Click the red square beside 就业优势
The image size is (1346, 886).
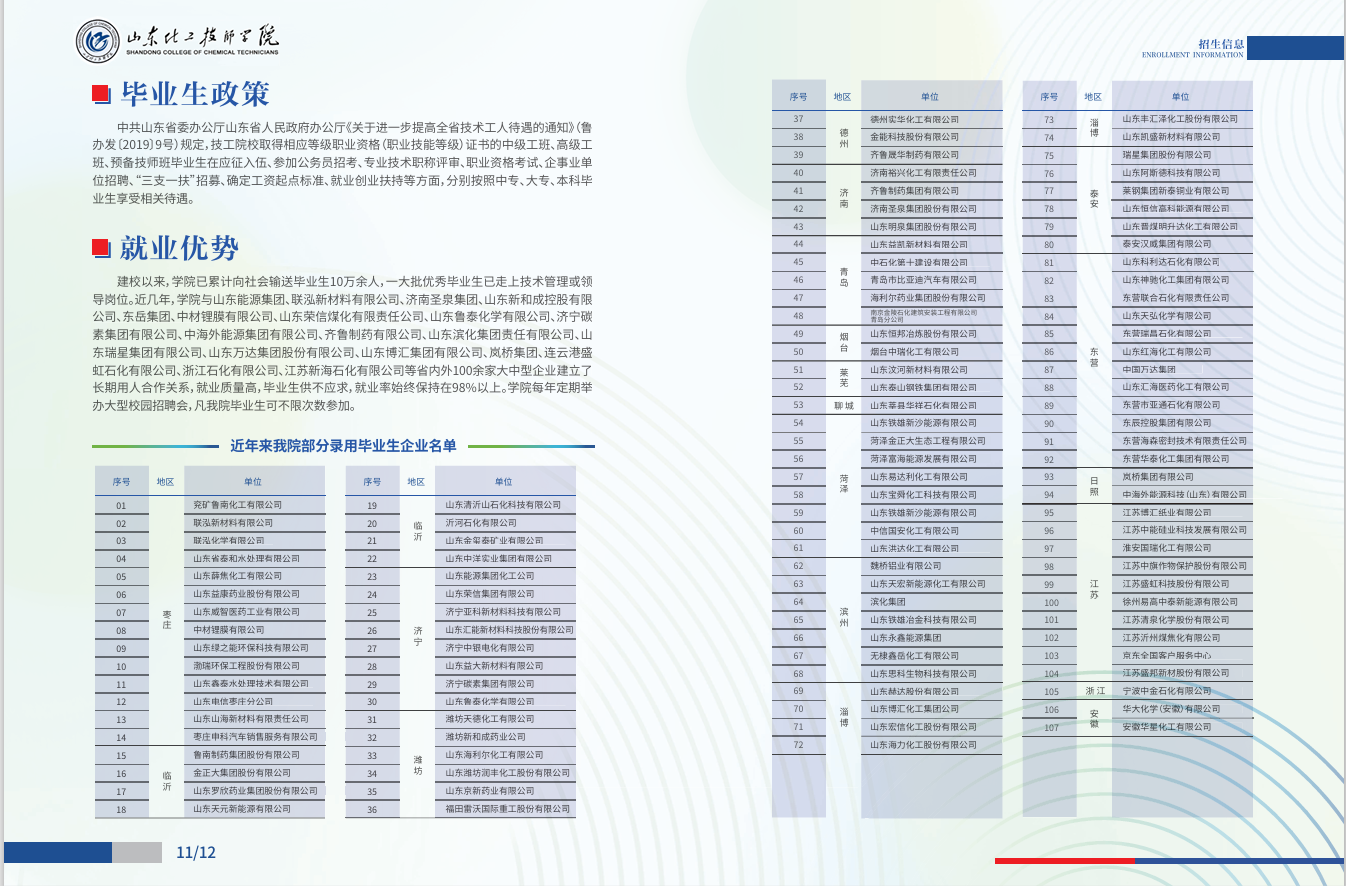click(100, 247)
